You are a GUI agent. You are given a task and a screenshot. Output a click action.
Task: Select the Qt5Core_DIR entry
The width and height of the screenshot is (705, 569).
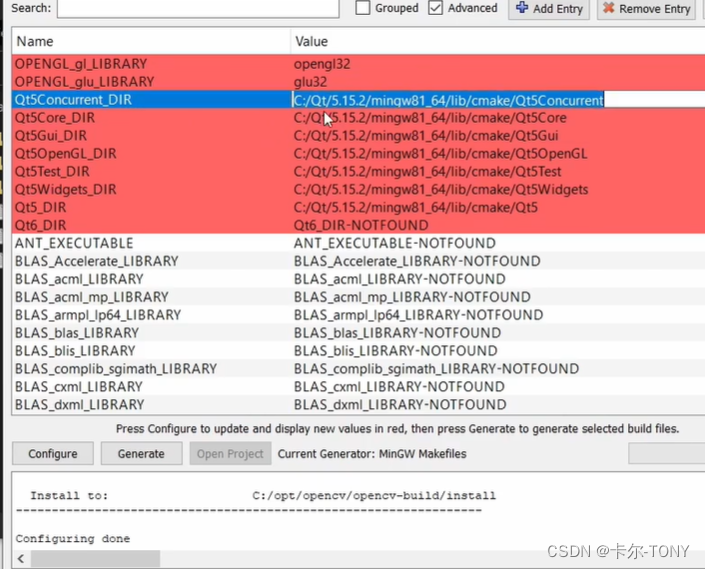(x=55, y=118)
